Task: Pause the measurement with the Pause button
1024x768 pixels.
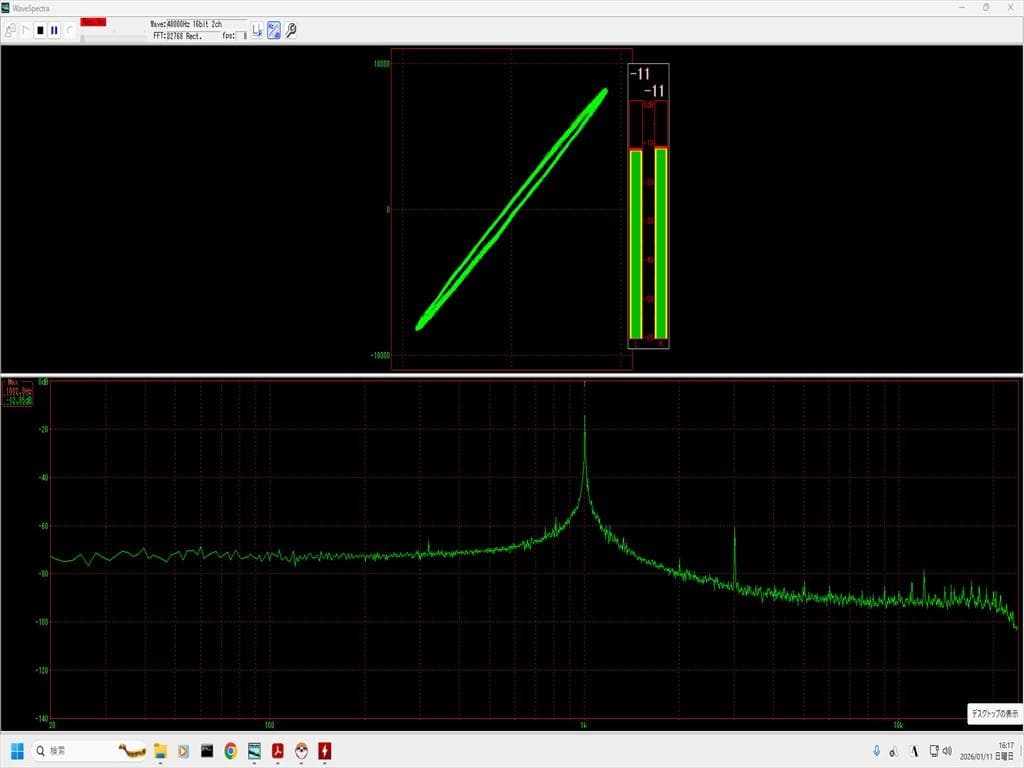Action: click(x=54, y=30)
